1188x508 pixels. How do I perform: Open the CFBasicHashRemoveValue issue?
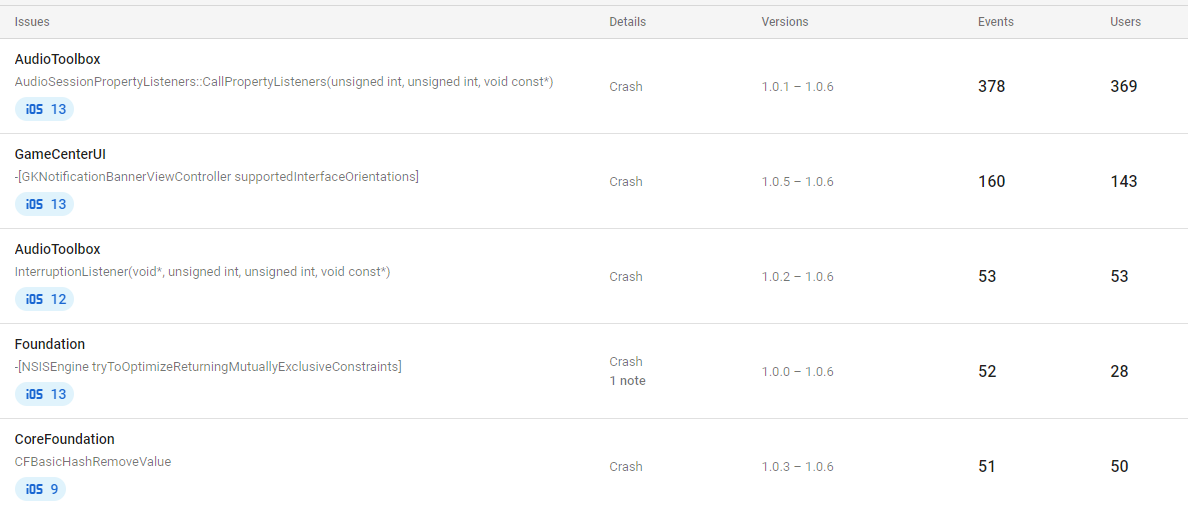92,461
